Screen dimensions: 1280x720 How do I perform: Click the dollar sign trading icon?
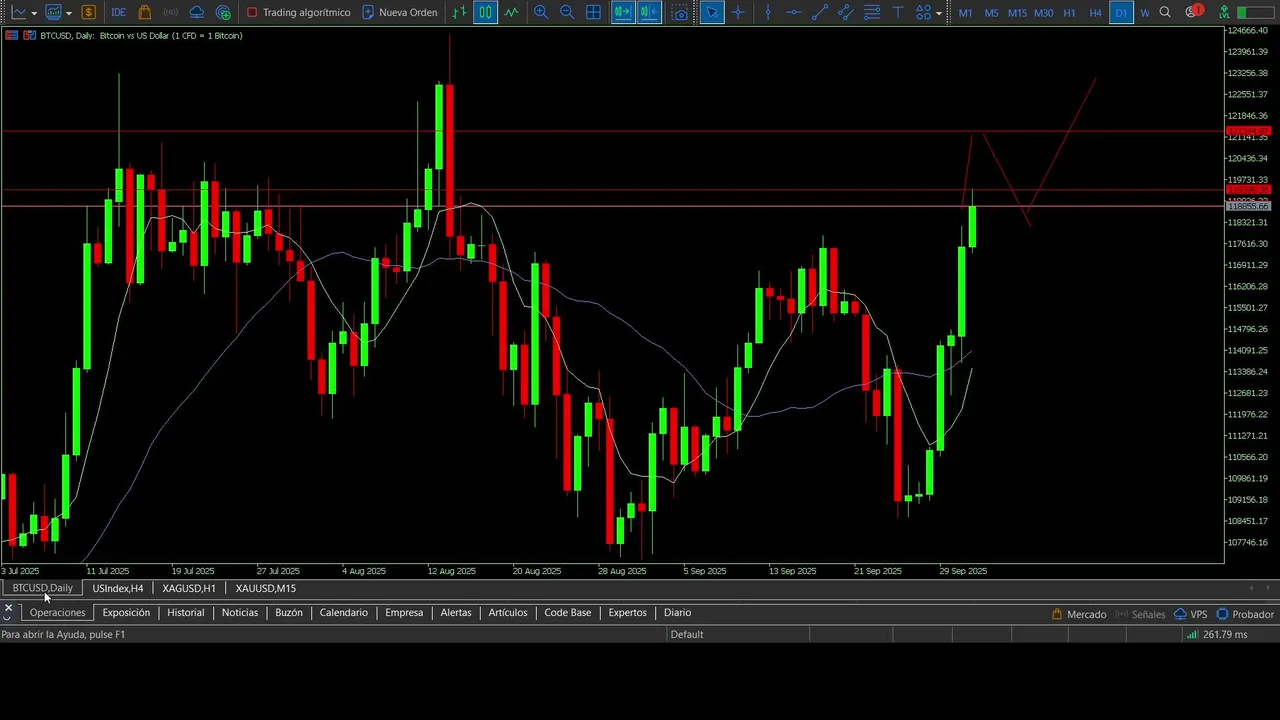(x=89, y=12)
